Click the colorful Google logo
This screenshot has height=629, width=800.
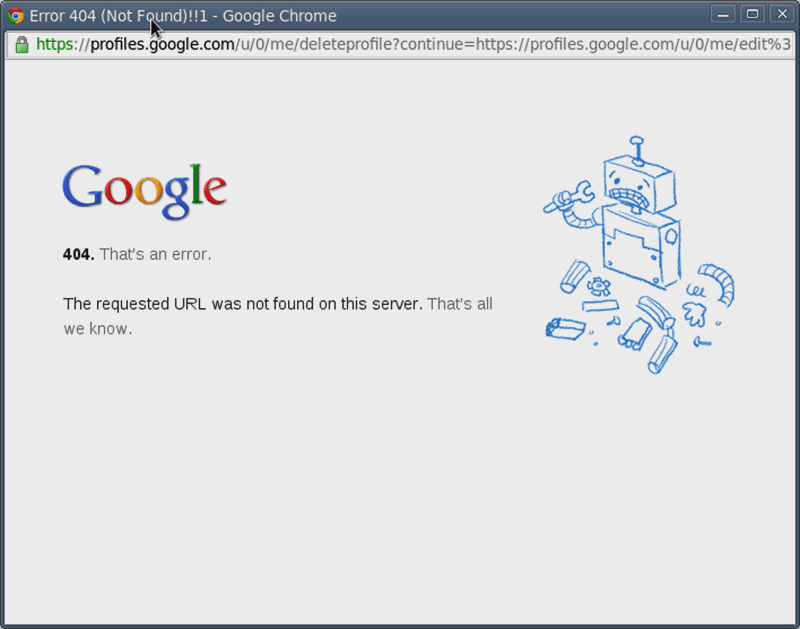(145, 192)
